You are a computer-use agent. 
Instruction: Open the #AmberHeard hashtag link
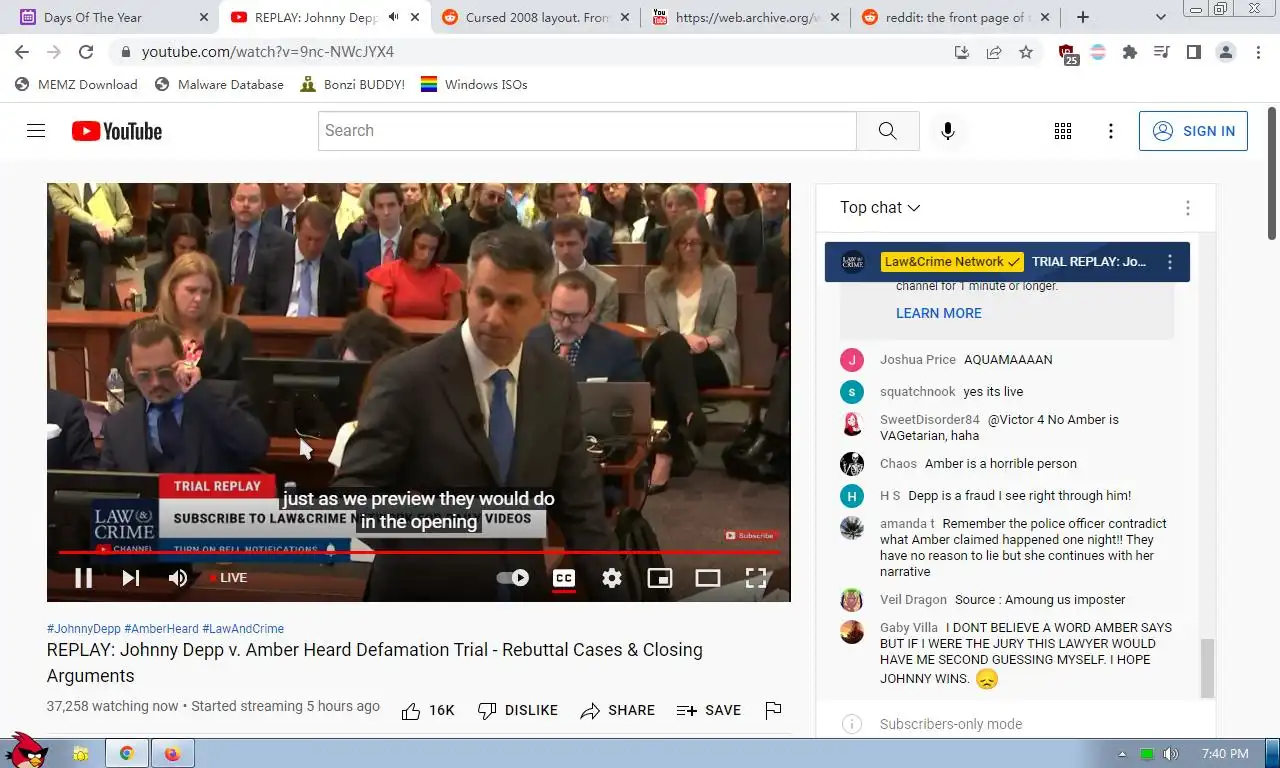pyautogui.click(x=161, y=629)
